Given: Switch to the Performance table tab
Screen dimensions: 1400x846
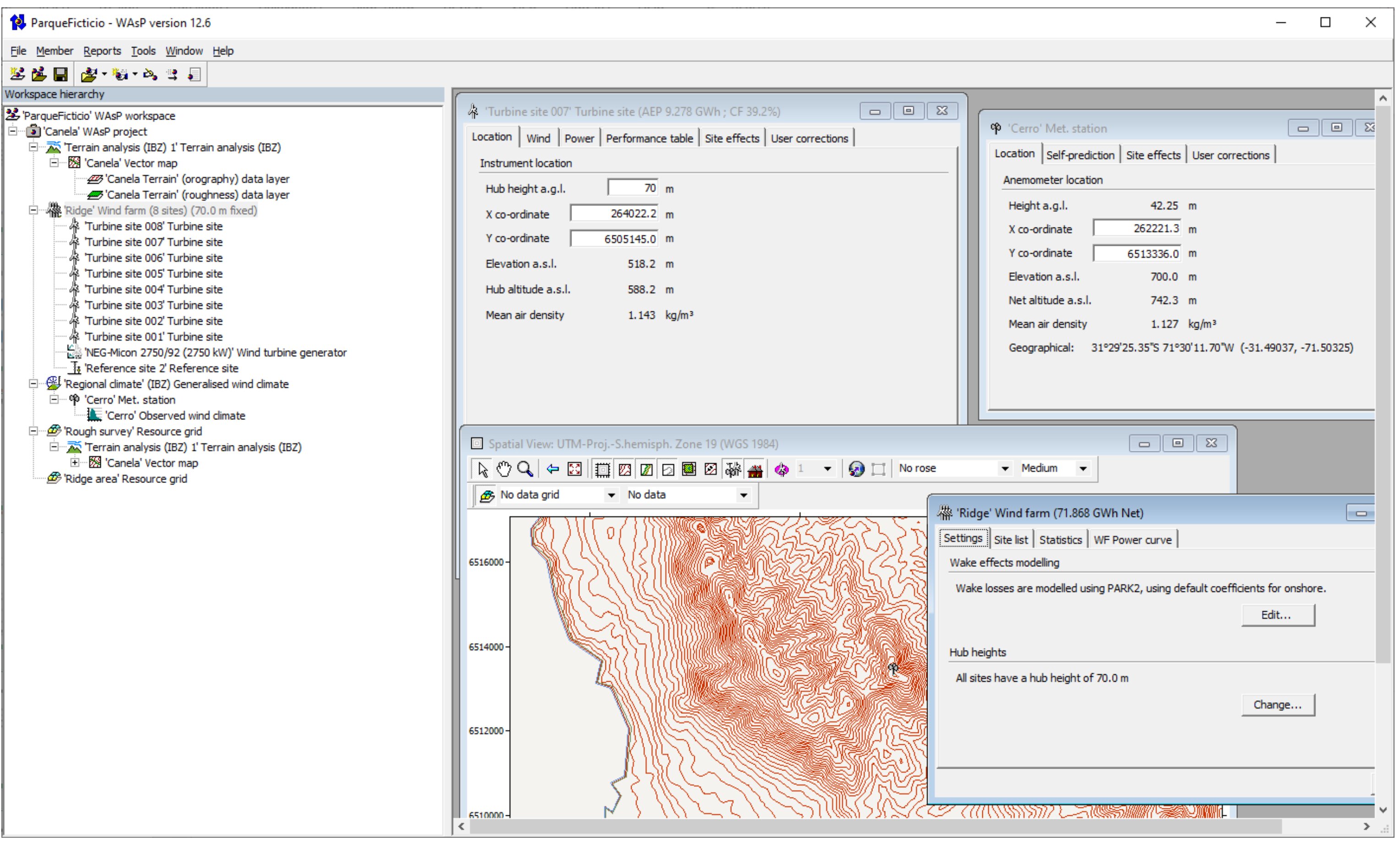Looking at the screenshot, I should point(649,139).
